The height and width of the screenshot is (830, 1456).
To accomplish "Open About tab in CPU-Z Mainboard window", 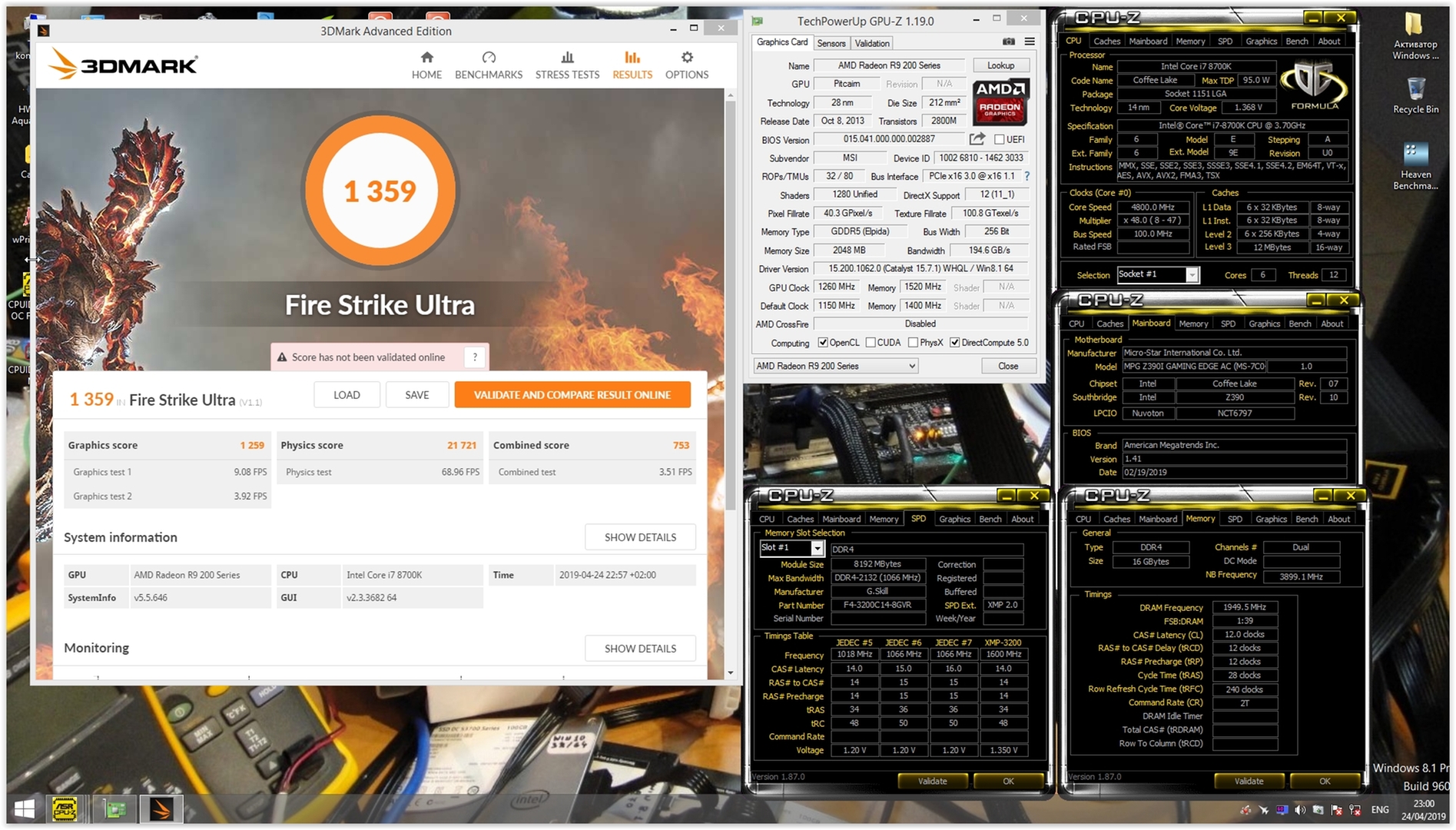I will pos(1332,324).
